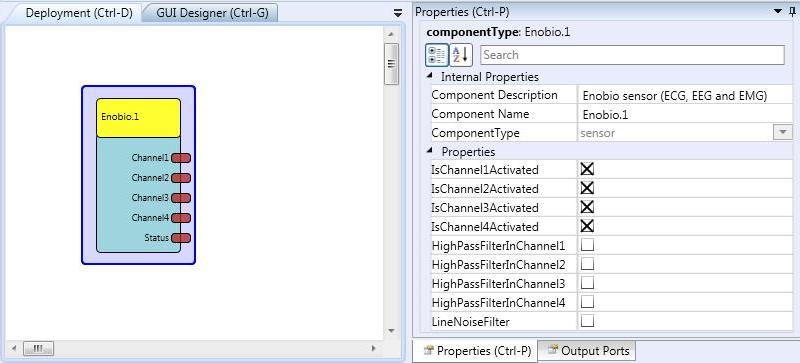800x363 pixels.
Task: Click the Channel1 output port connector
Action: point(181,158)
